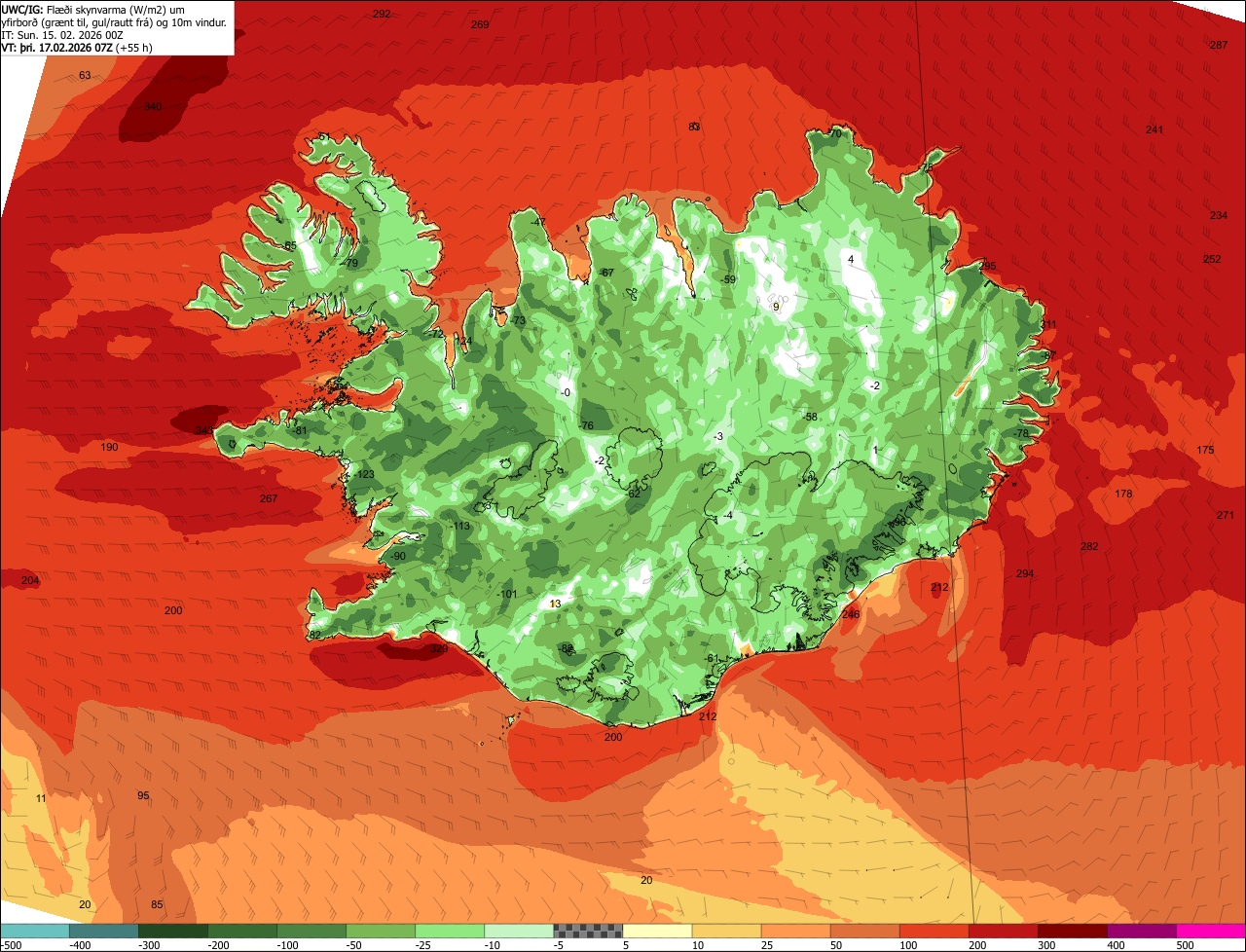1246x952 pixels.
Task: Click the '400' label on the legend
Action: pos(1116,945)
